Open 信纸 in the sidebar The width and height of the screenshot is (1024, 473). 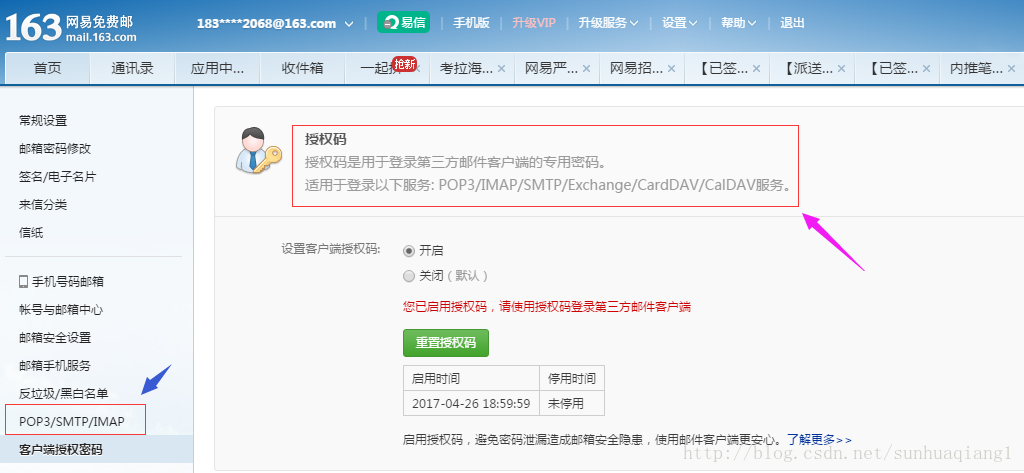coord(31,233)
